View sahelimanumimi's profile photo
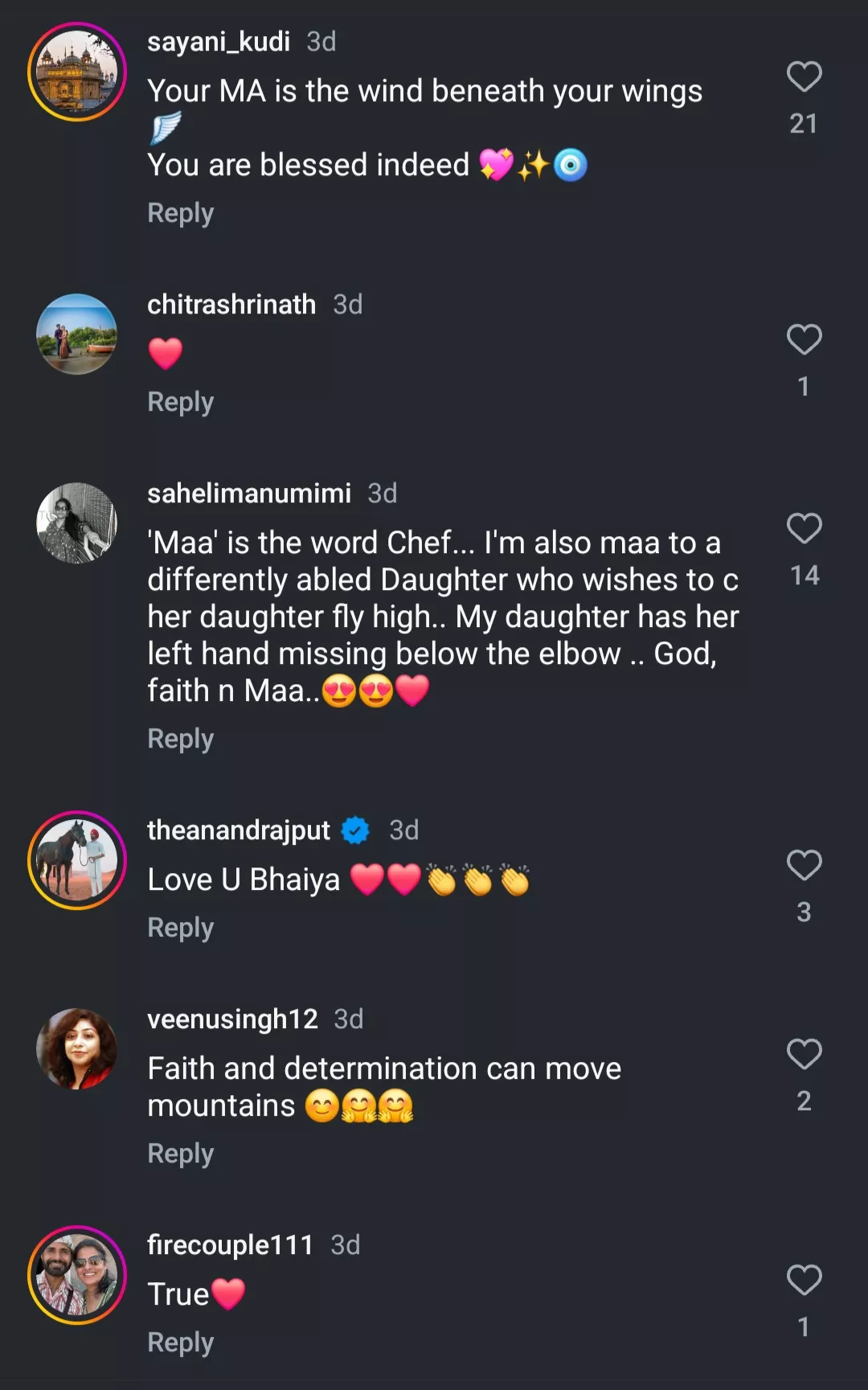Image resolution: width=868 pixels, height=1390 pixels. 77,523
